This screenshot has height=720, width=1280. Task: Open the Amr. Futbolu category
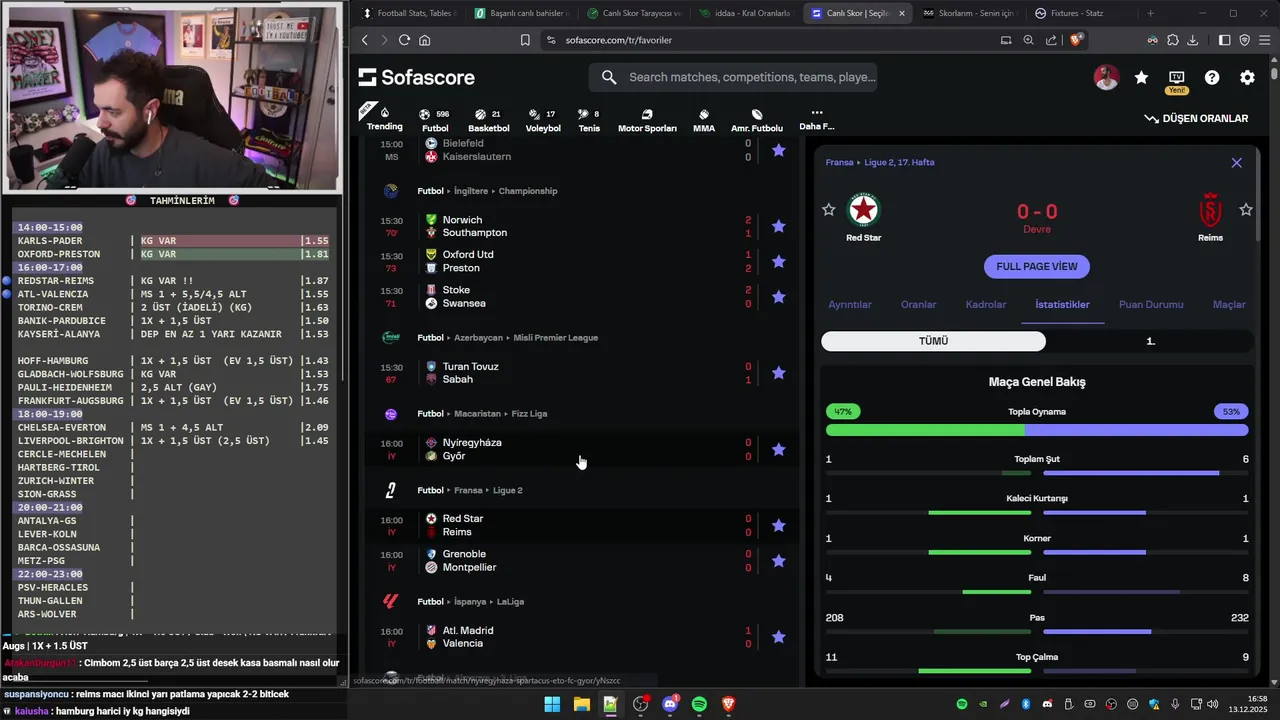click(757, 120)
